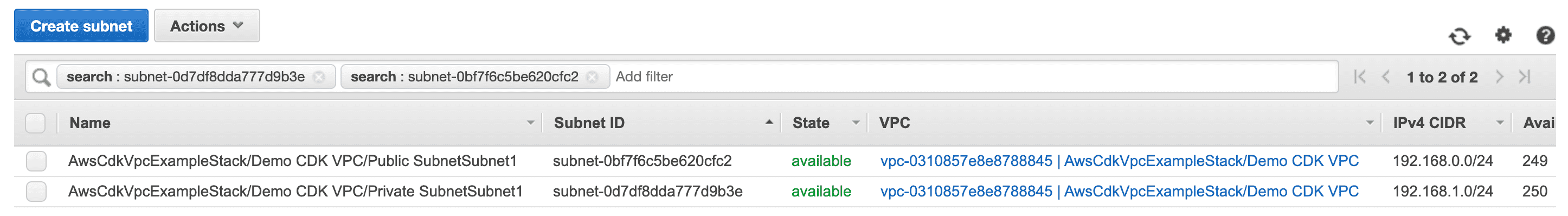Viewport: 1568px width, 216px height.
Task: Select the Public SubnetSubnet1 row checkbox
Action: (x=36, y=161)
